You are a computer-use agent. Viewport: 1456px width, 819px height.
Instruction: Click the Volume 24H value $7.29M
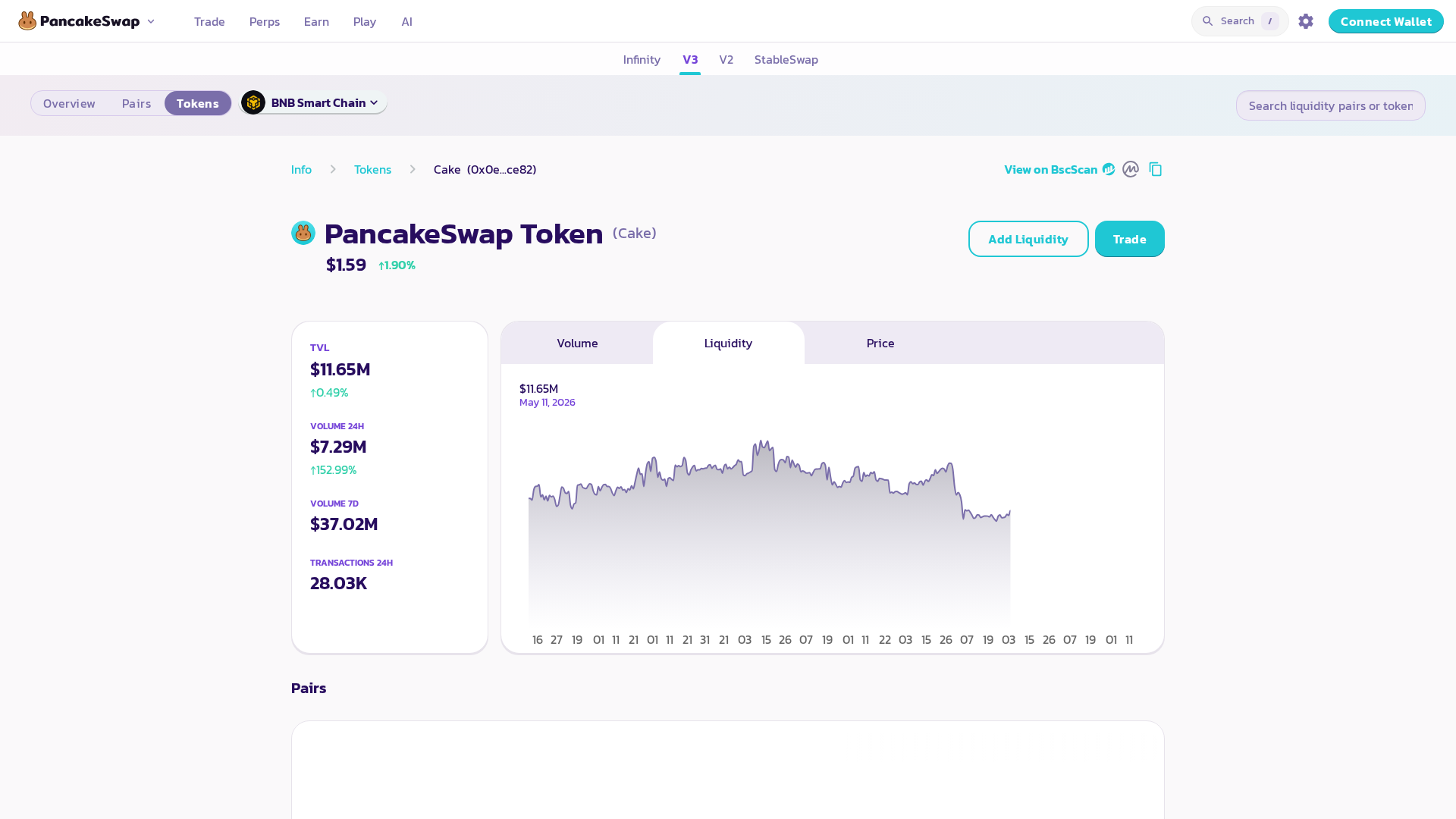(338, 447)
